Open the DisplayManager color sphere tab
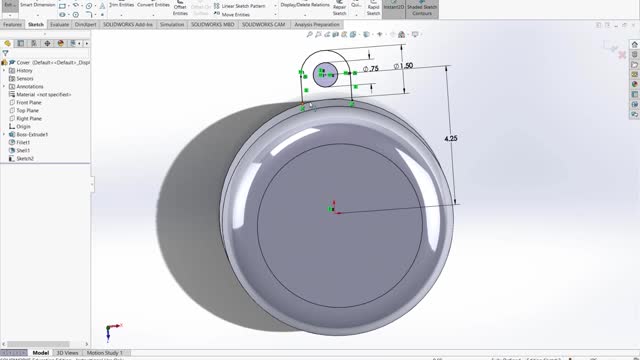Viewport: 640px width, 360px height. 60,43
